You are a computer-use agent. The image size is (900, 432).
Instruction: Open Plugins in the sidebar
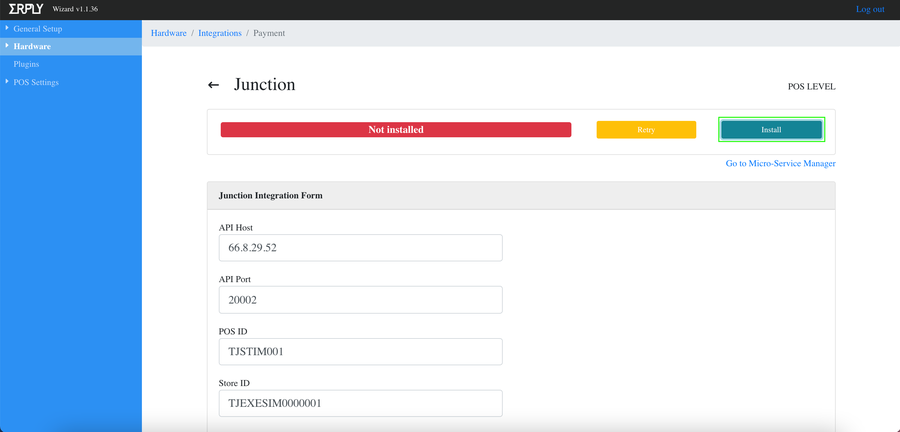pyautogui.click(x=26, y=64)
